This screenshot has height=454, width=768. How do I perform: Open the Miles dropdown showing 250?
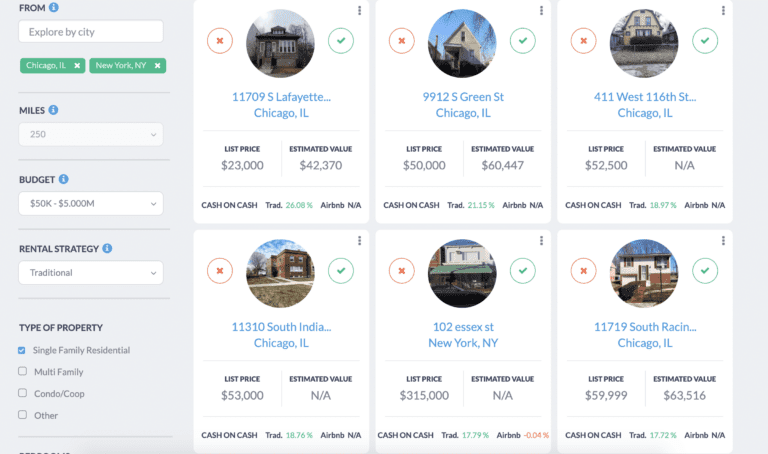90,134
